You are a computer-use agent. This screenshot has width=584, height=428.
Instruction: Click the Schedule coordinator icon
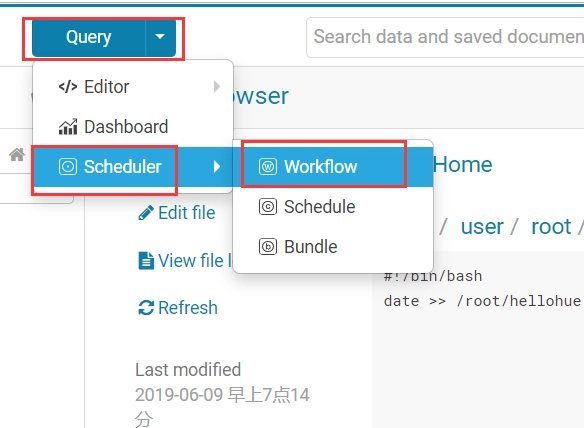pos(268,207)
